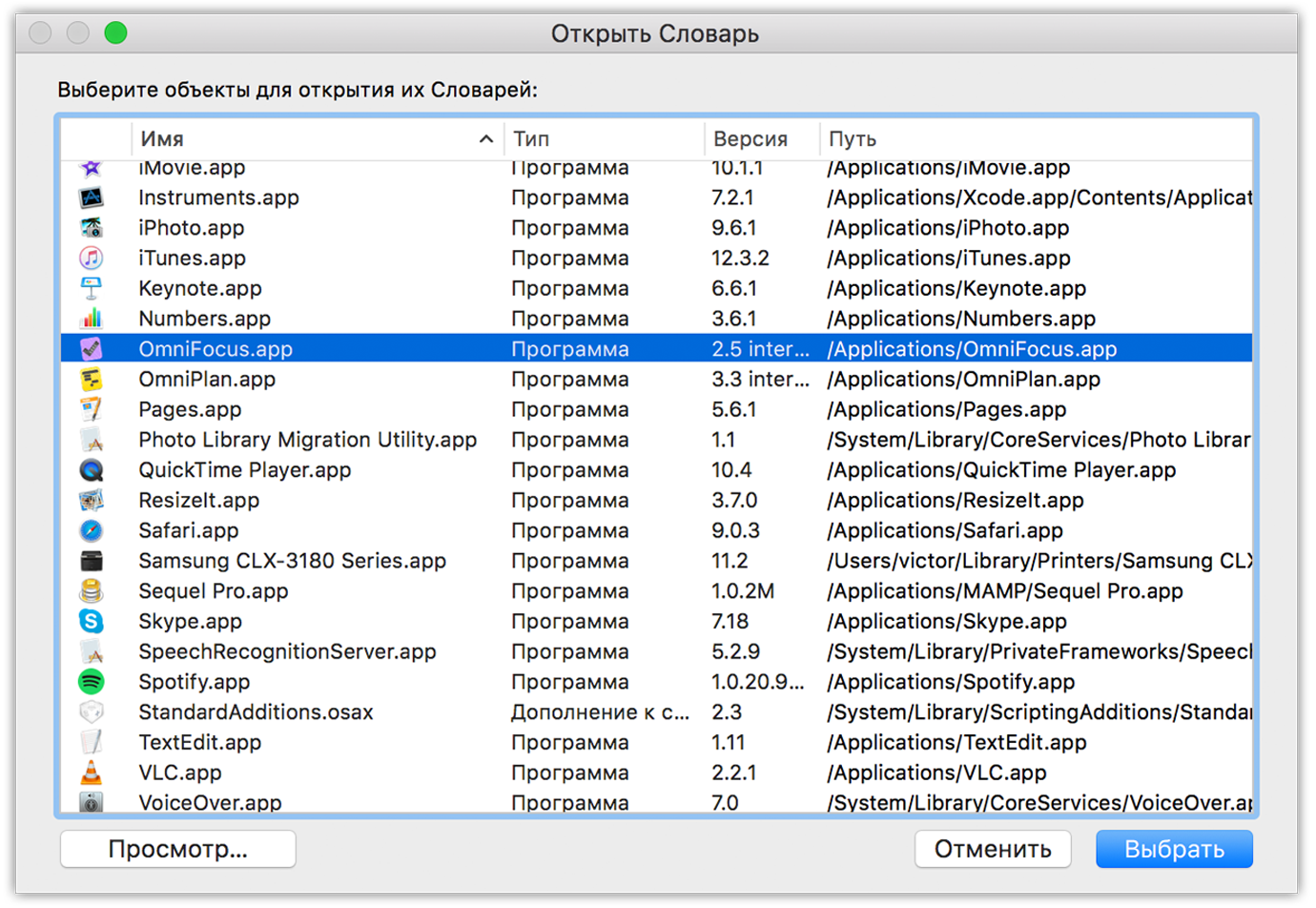Click version 9.0.3 of Safari
The height and width of the screenshot is (908, 1316).
[735, 530]
